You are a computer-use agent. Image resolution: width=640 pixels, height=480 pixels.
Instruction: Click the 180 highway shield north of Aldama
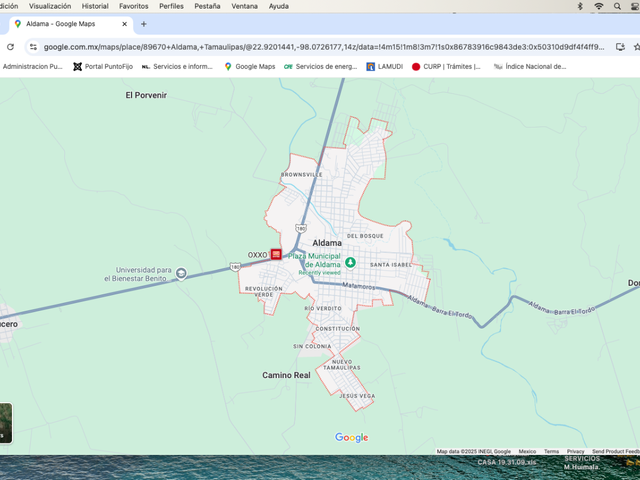[301, 228]
